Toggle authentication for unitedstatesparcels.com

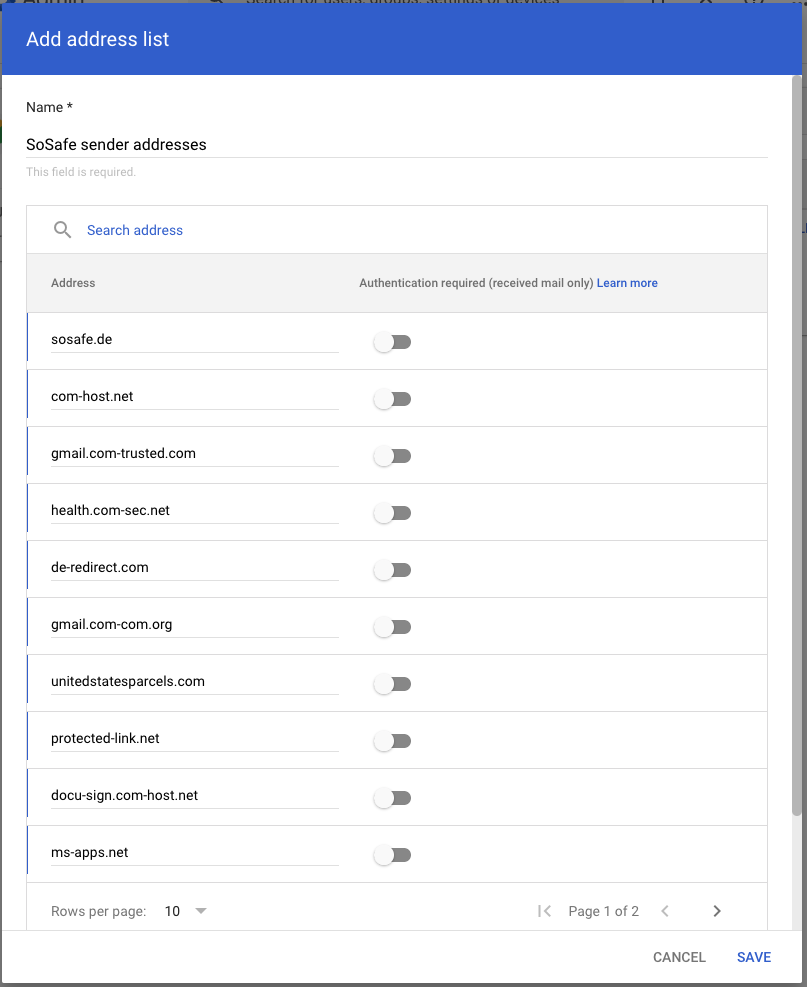pos(392,684)
